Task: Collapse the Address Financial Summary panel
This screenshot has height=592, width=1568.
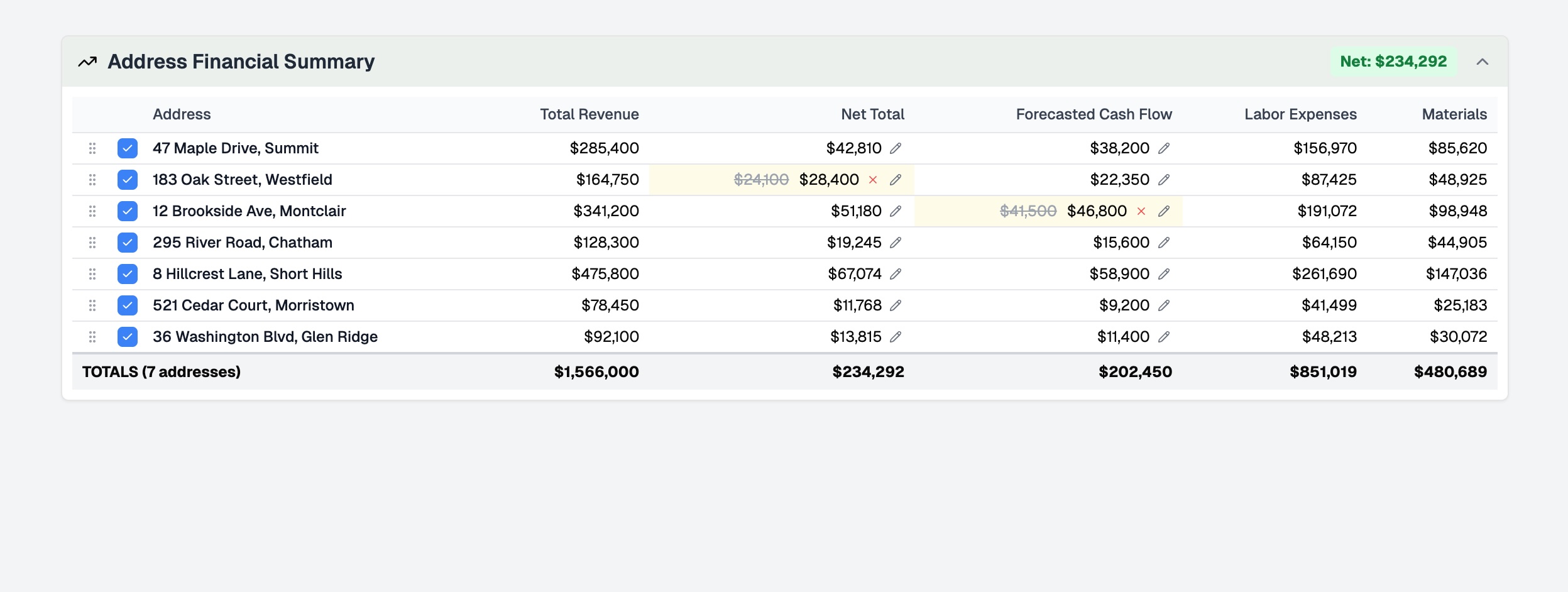Action: (x=1483, y=62)
